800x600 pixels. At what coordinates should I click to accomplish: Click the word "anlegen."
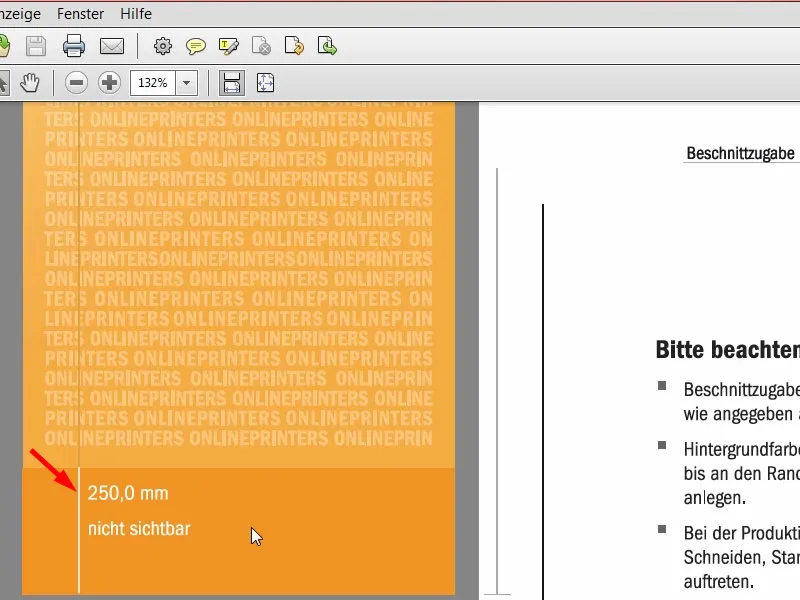tap(715, 498)
